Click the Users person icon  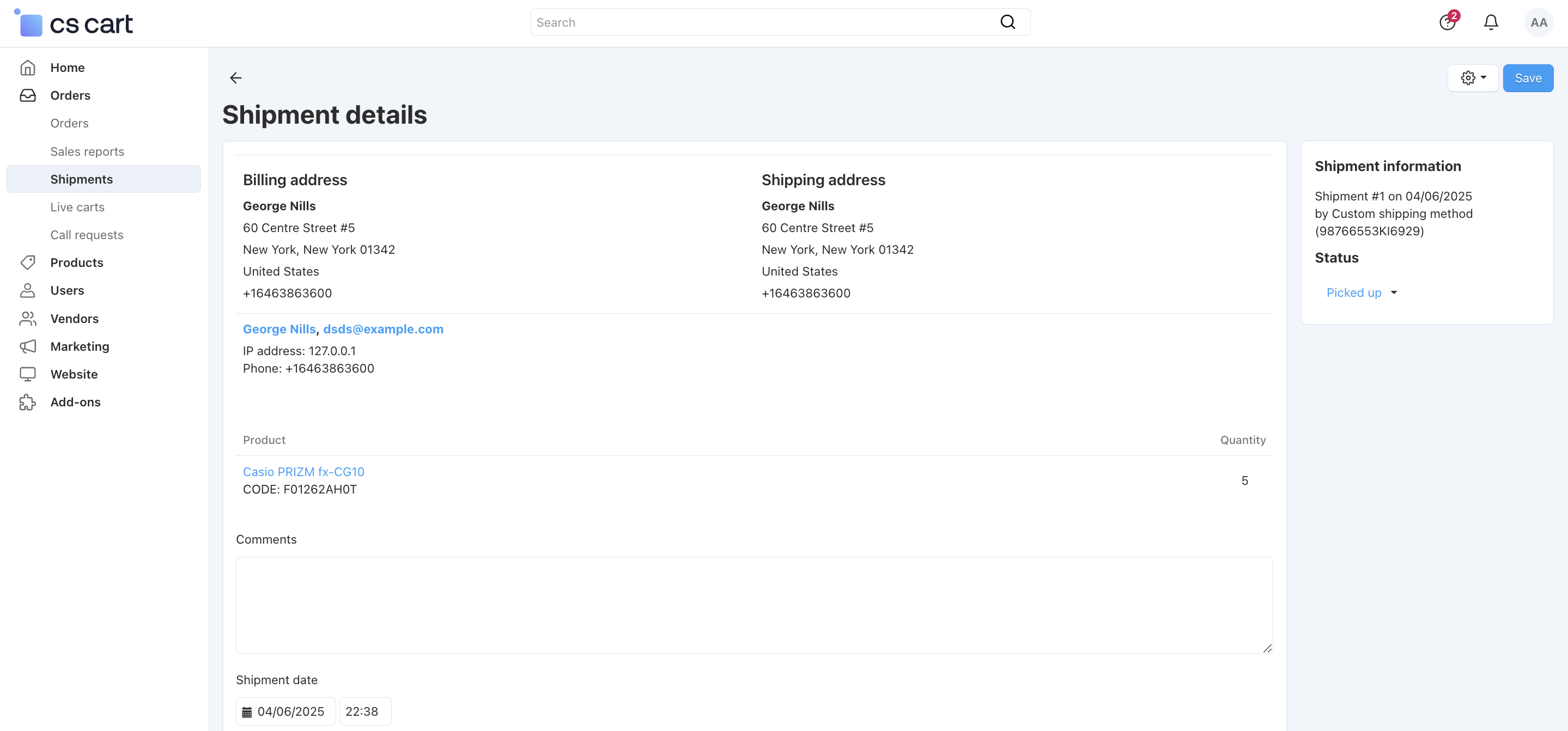(27, 290)
